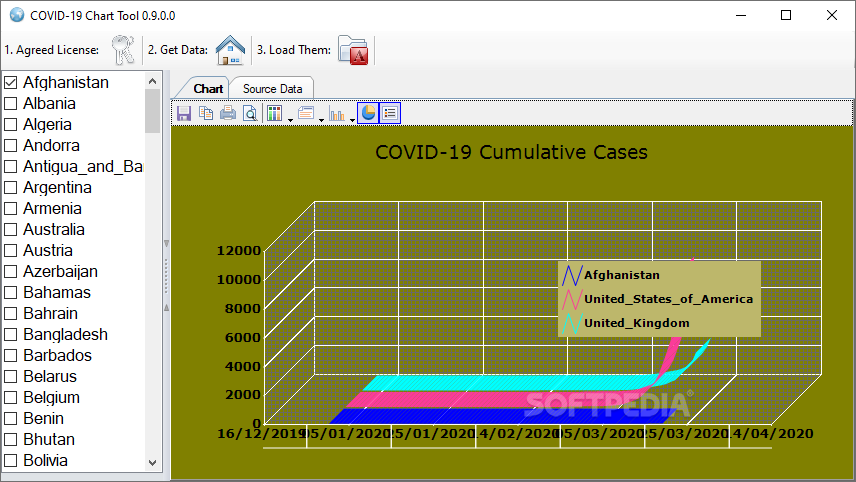Click the country list scroll up arrow
Viewport: 856px width, 482px height.
click(152, 81)
